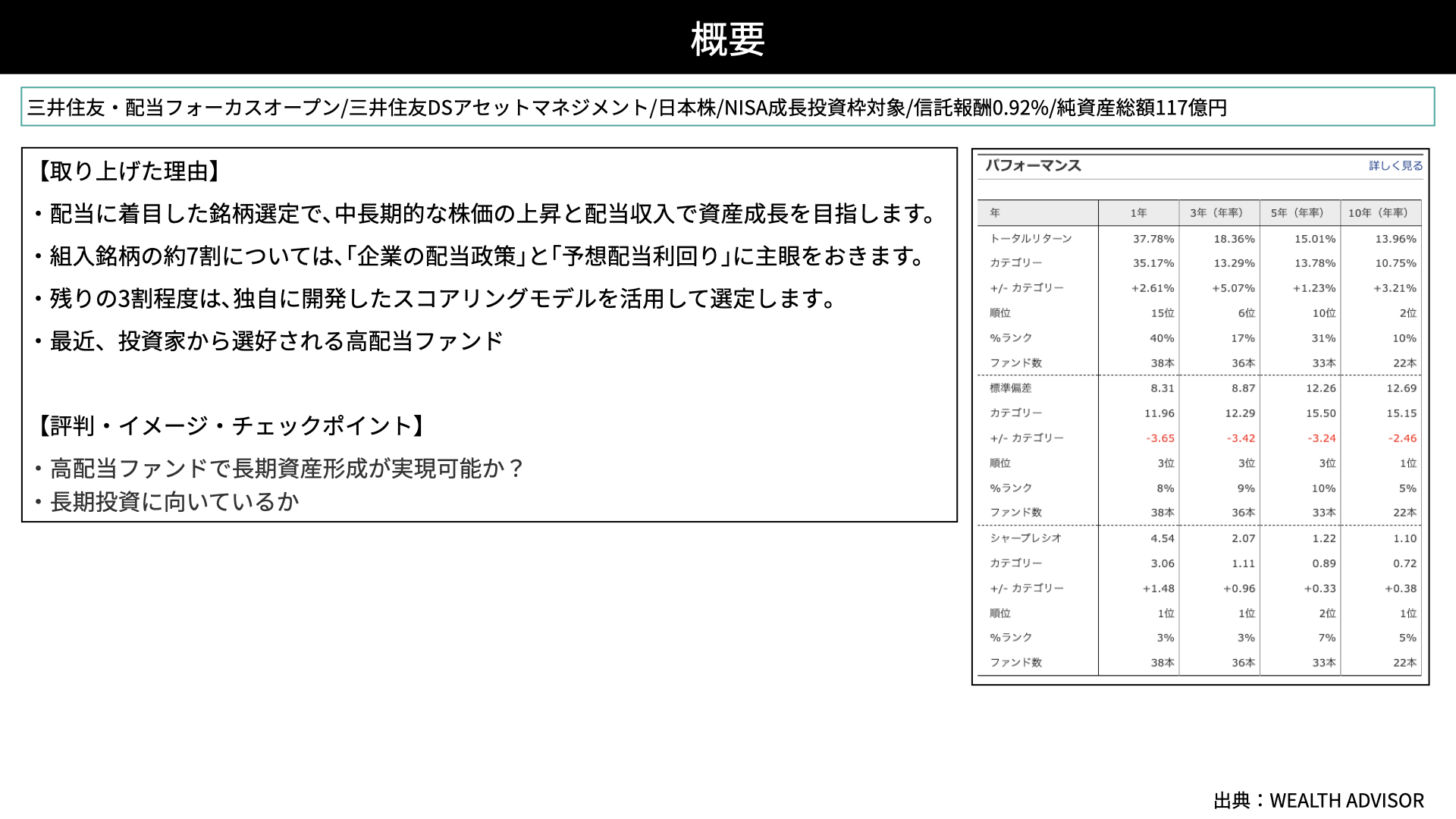Click the 7% percent rank value

coord(1327,638)
